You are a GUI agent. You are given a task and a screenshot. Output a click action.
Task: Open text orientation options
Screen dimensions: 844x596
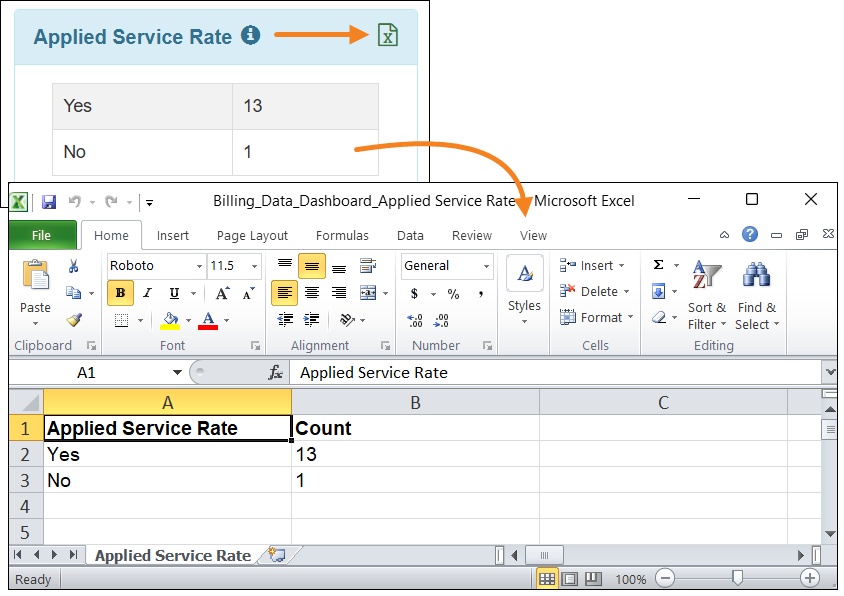(348, 320)
